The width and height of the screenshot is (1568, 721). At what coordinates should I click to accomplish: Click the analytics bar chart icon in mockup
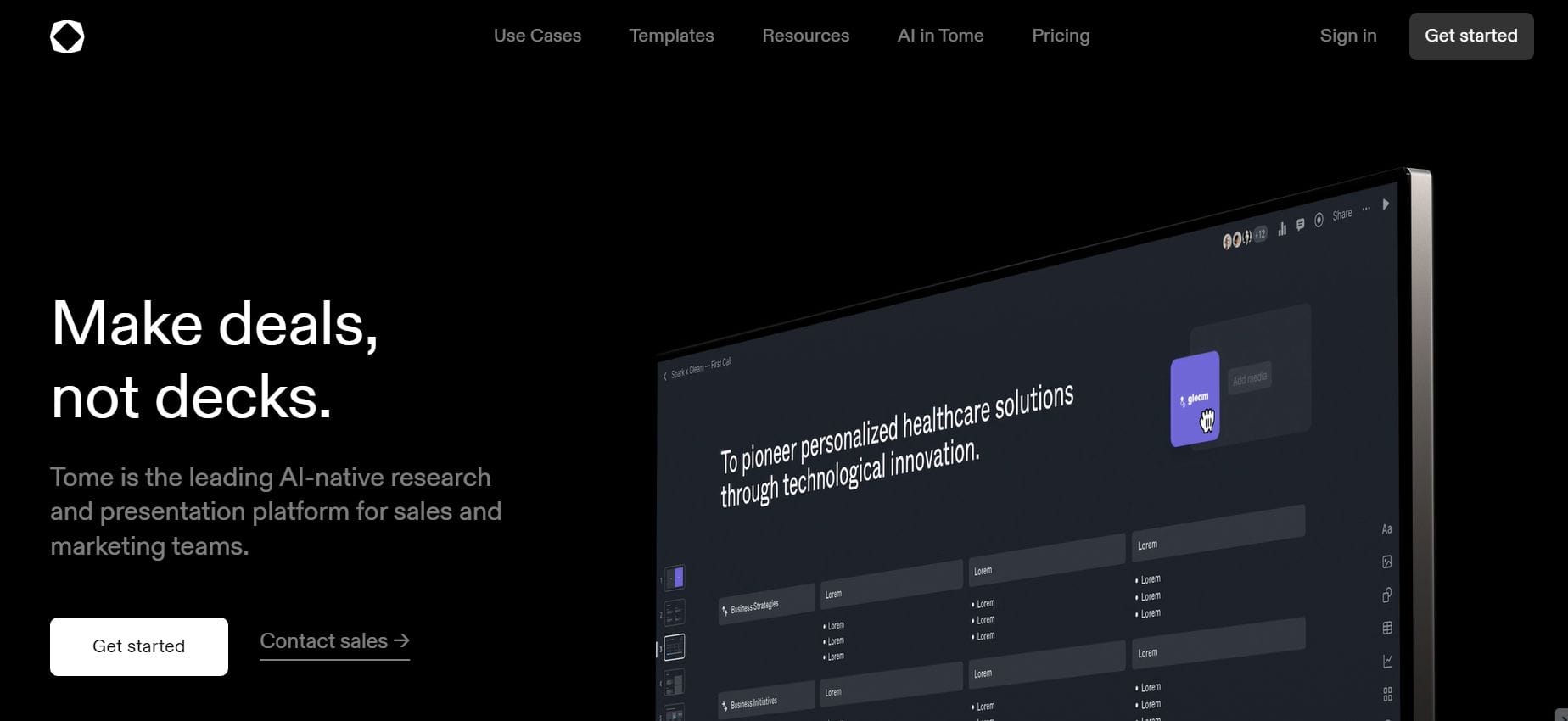[x=1282, y=228]
